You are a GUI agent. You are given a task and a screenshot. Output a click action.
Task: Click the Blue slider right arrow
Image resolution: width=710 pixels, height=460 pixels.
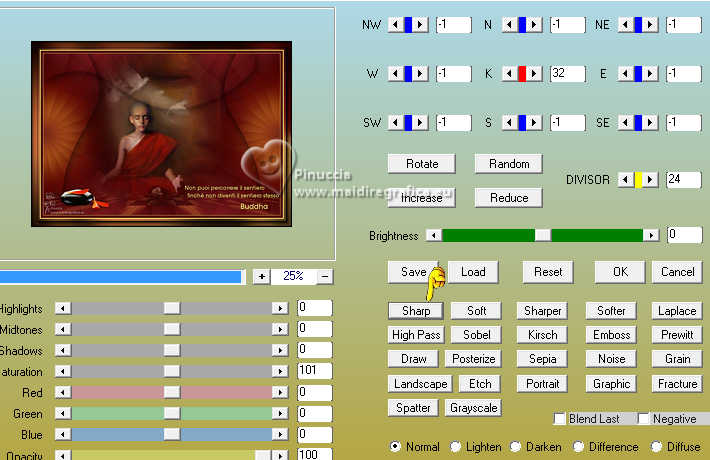pyautogui.click(x=280, y=434)
